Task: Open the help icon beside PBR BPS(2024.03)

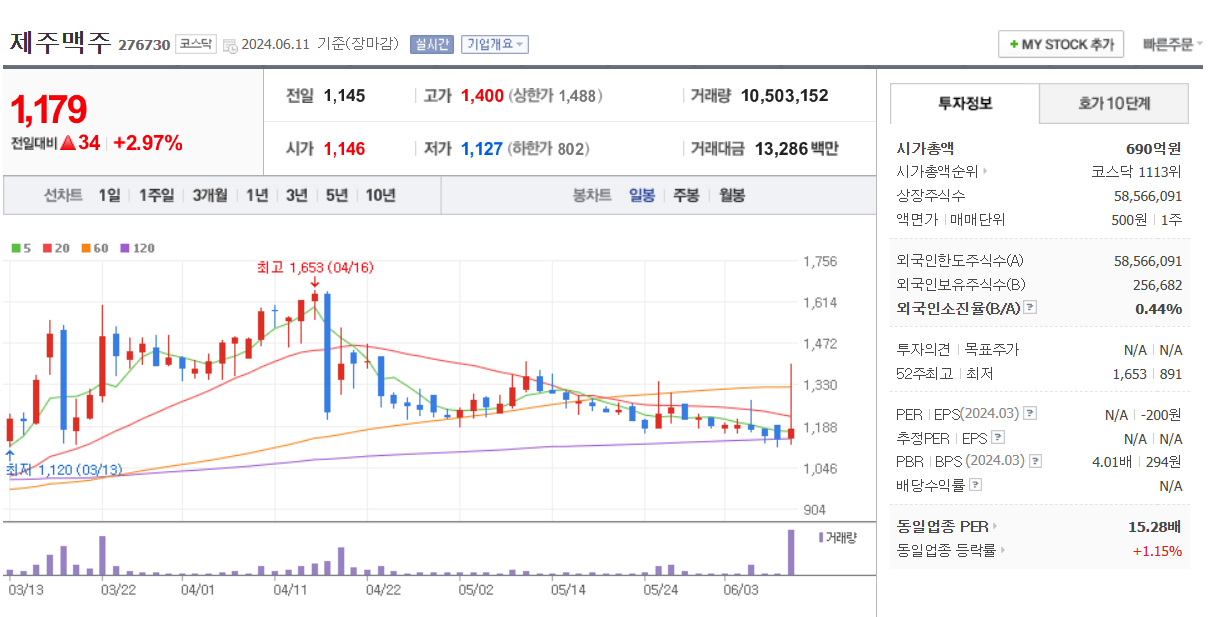Action: (x=1034, y=461)
